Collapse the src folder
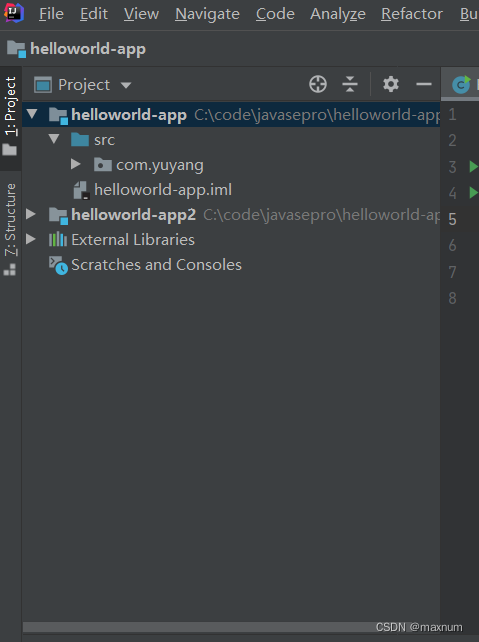Image resolution: width=479 pixels, height=642 pixels. 54,139
